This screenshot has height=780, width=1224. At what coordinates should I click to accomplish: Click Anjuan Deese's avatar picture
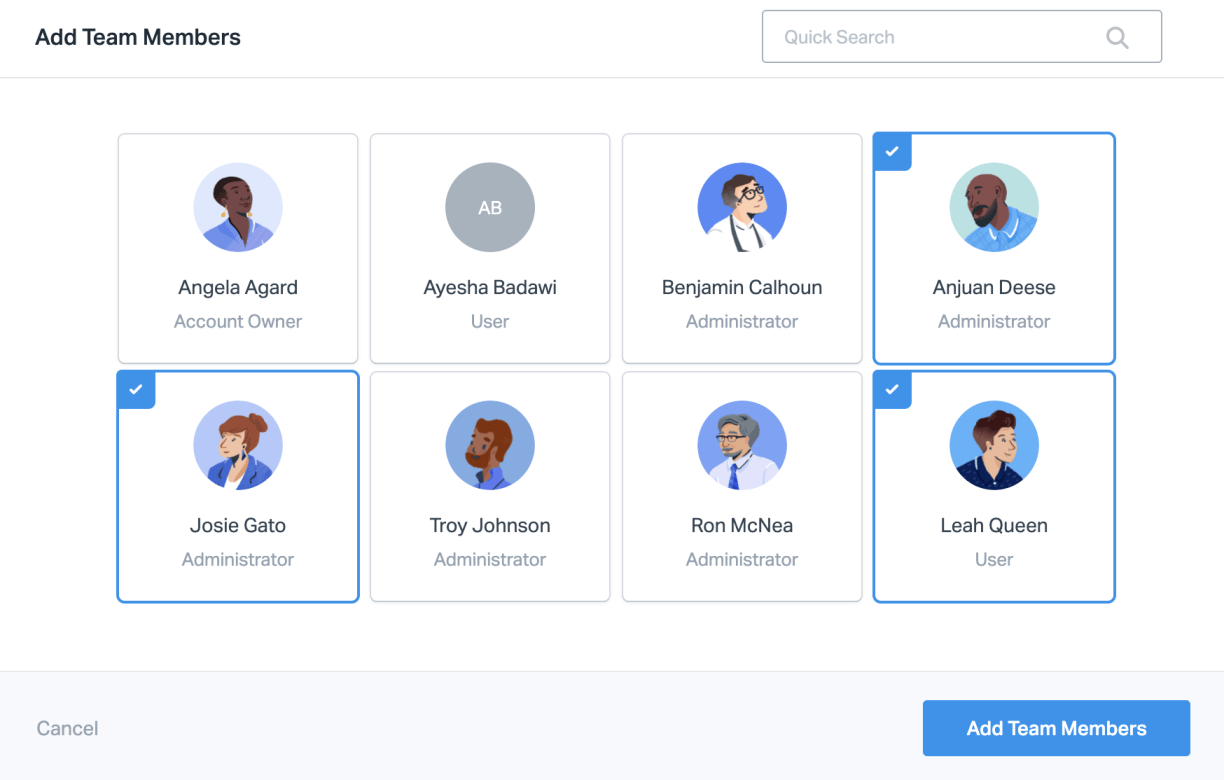point(994,208)
